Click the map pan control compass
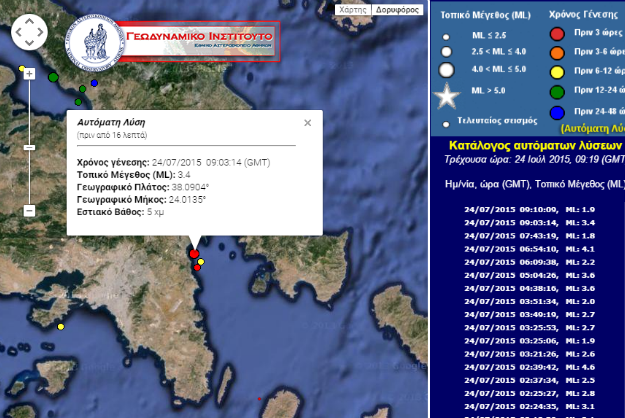This screenshot has width=625, height=418. pos(29,32)
